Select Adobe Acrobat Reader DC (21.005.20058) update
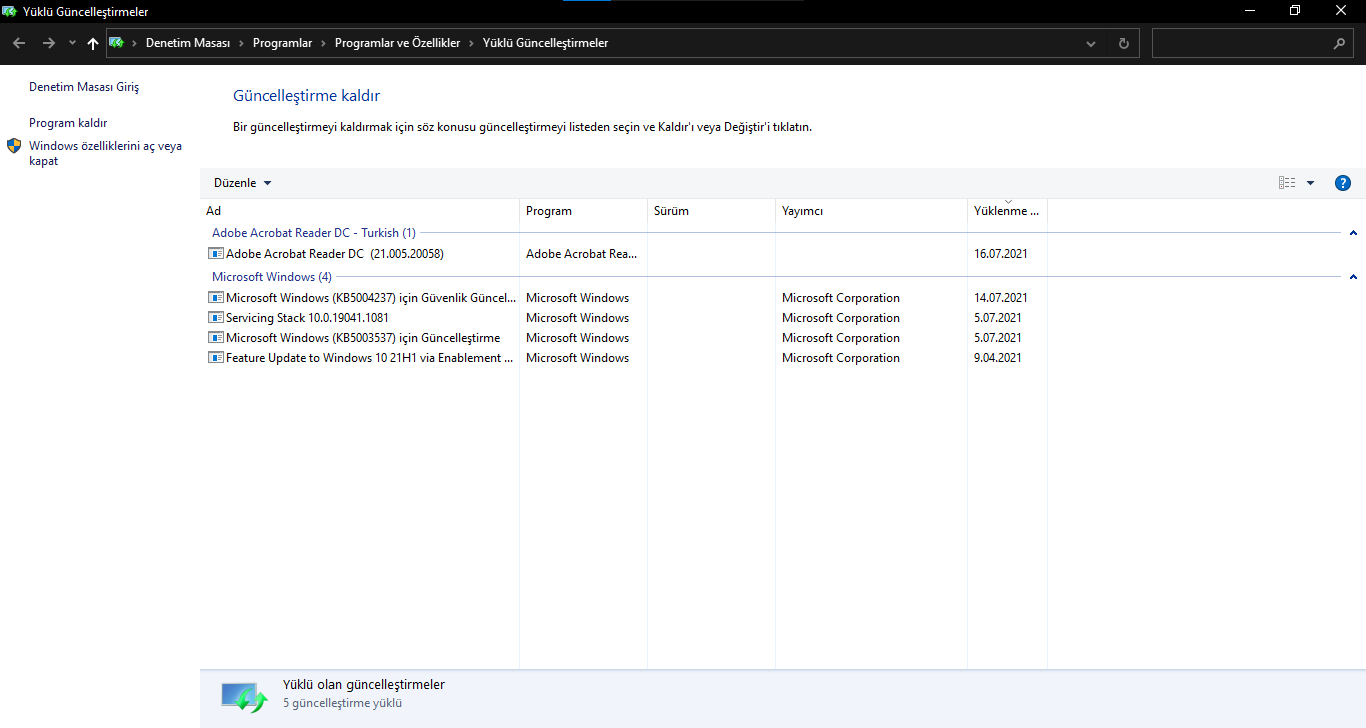This screenshot has height=728, width=1366. coord(335,254)
